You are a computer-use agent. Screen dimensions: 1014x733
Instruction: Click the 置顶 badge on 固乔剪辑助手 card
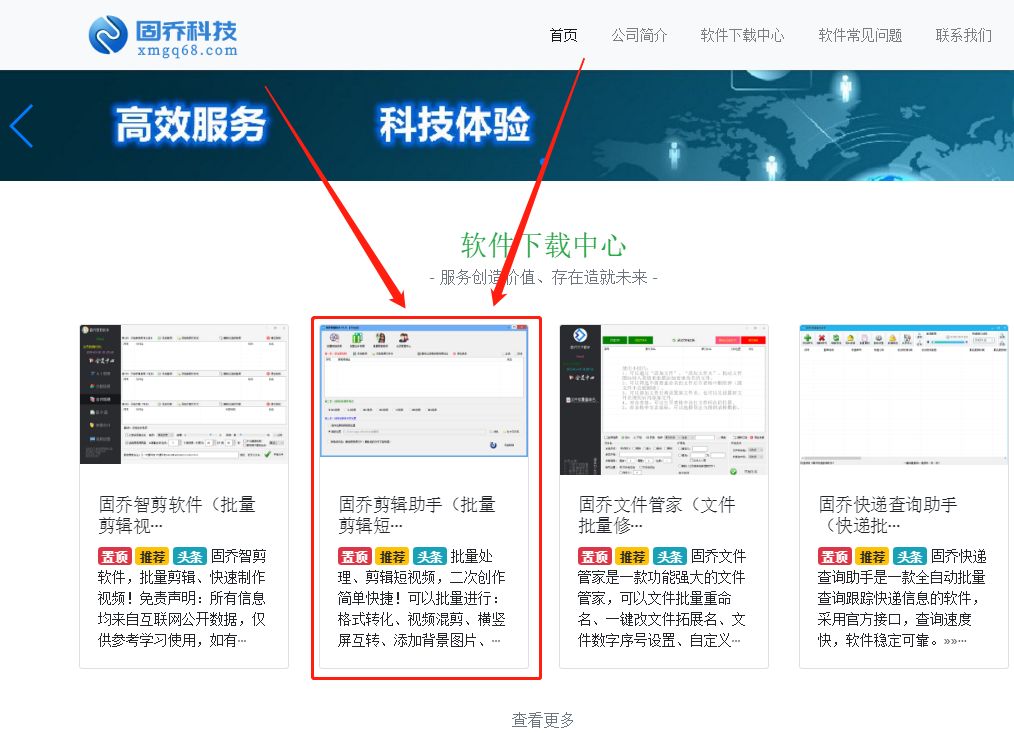click(354, 556)
